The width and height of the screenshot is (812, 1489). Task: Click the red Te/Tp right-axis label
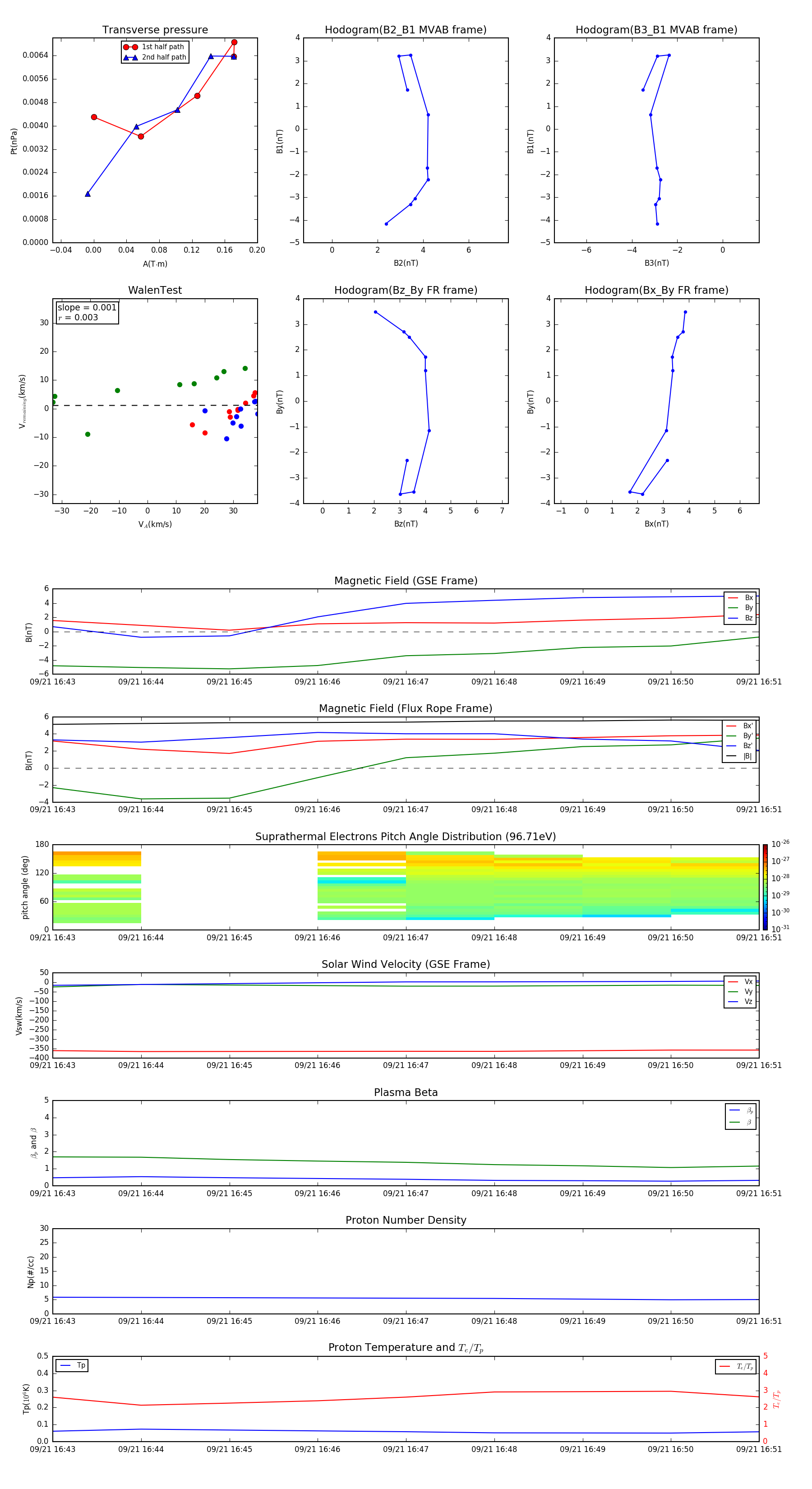(x=776, y=1399)
